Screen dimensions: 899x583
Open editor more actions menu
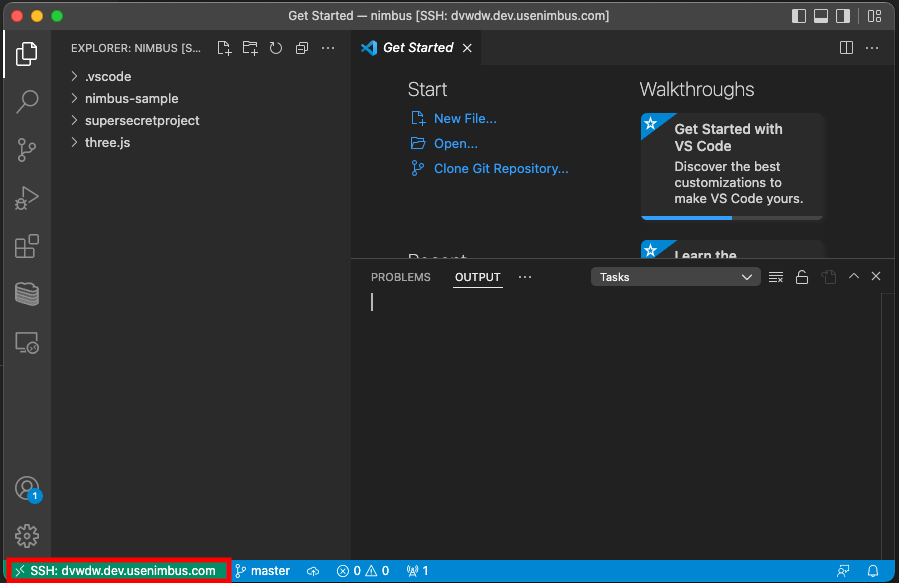click(x=872, y=48)
